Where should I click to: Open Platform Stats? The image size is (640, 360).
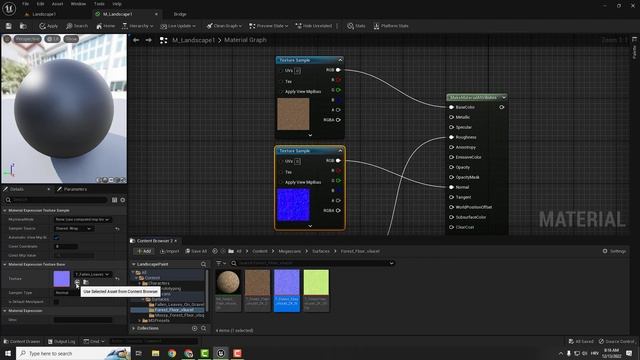coord(391,26)
